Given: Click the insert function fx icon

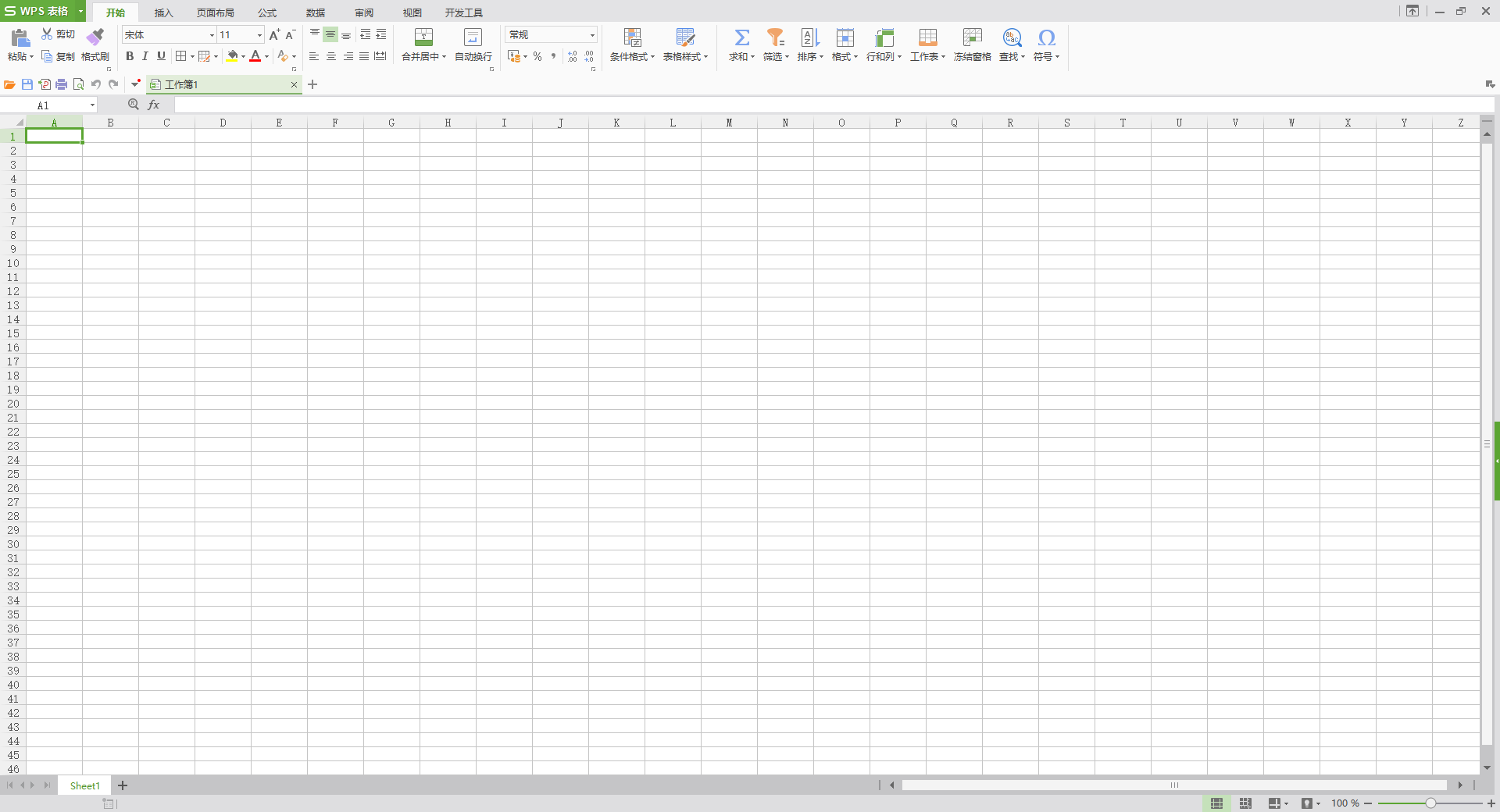Looking at the screenshot, I should coord(154,105).
